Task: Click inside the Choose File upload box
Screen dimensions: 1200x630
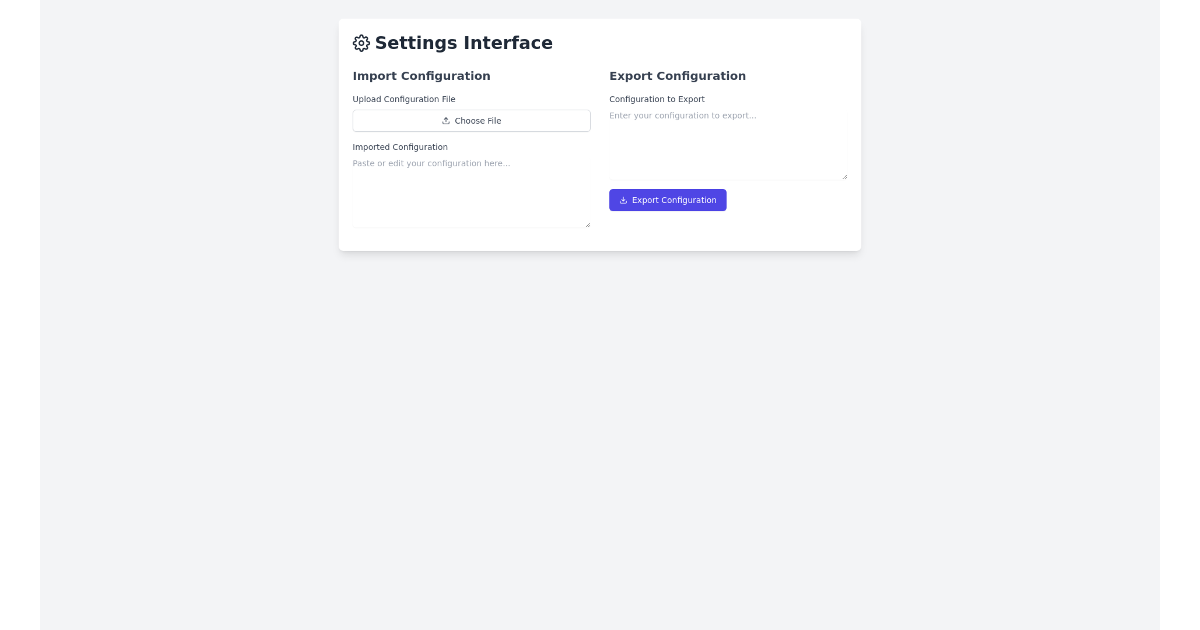Action: click(471, 120)
